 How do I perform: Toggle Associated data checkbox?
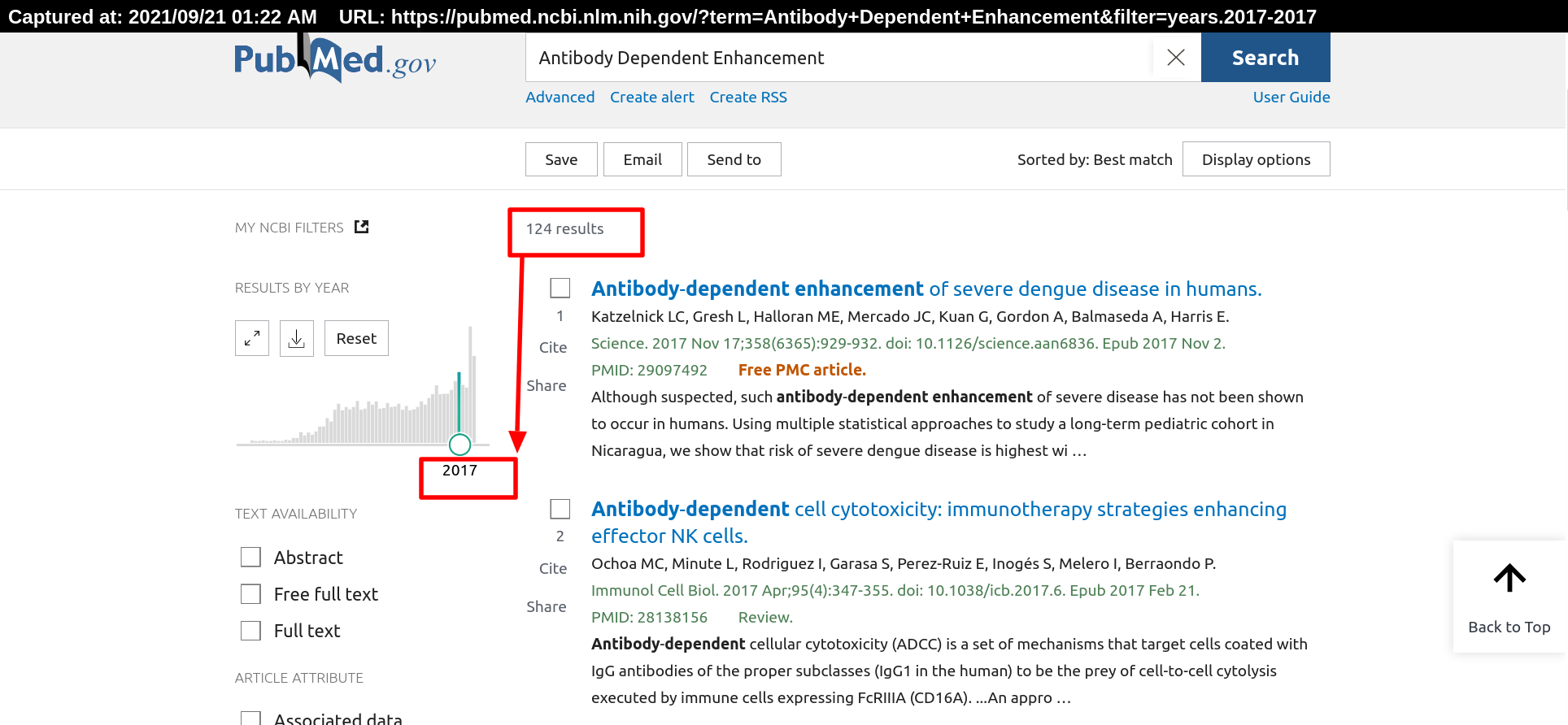click(250, 718)
